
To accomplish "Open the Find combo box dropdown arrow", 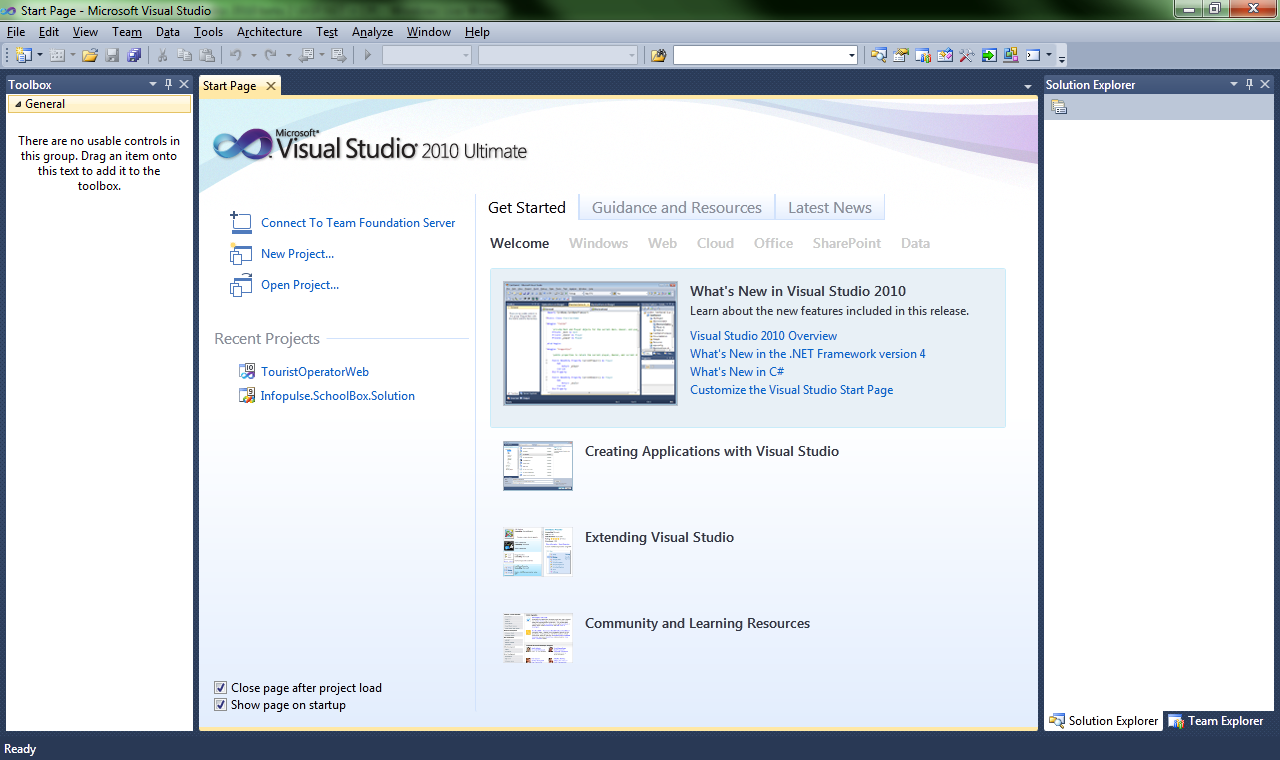I will pos(851,55).
